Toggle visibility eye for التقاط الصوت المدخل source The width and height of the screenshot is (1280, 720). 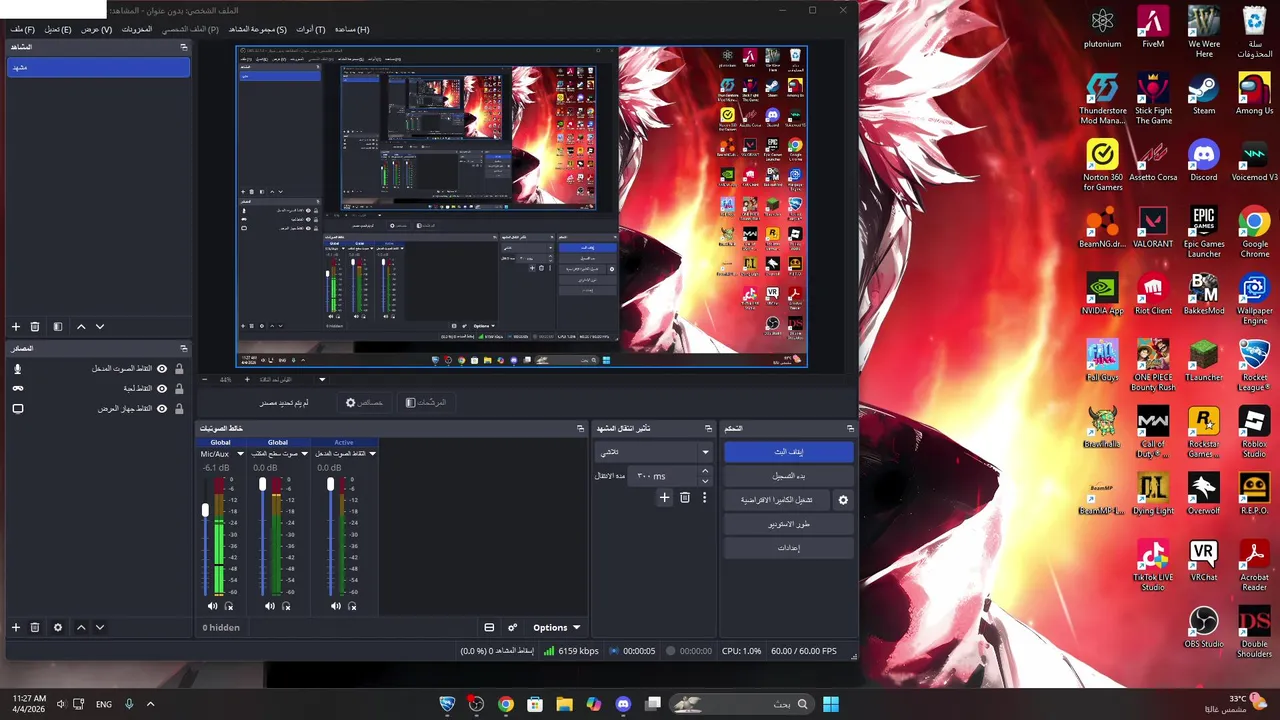pos(162,369)
